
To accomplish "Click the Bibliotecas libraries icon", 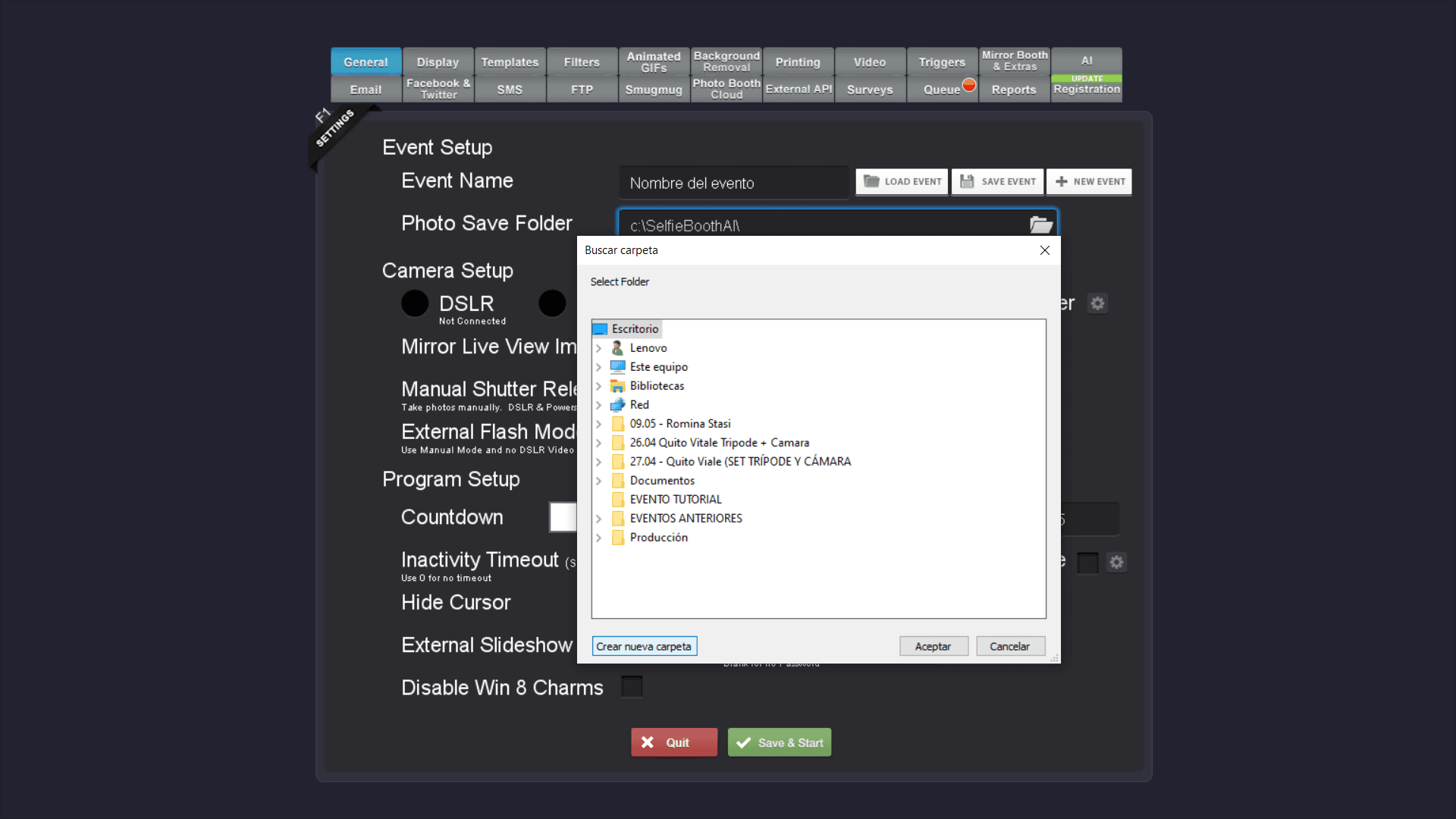I will [618, 386].
